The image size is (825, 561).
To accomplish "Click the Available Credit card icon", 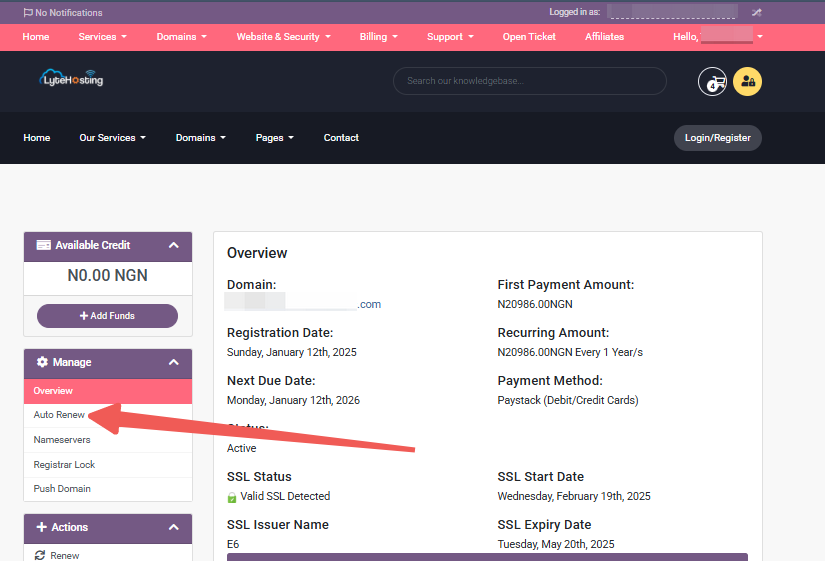I will 43,245.
